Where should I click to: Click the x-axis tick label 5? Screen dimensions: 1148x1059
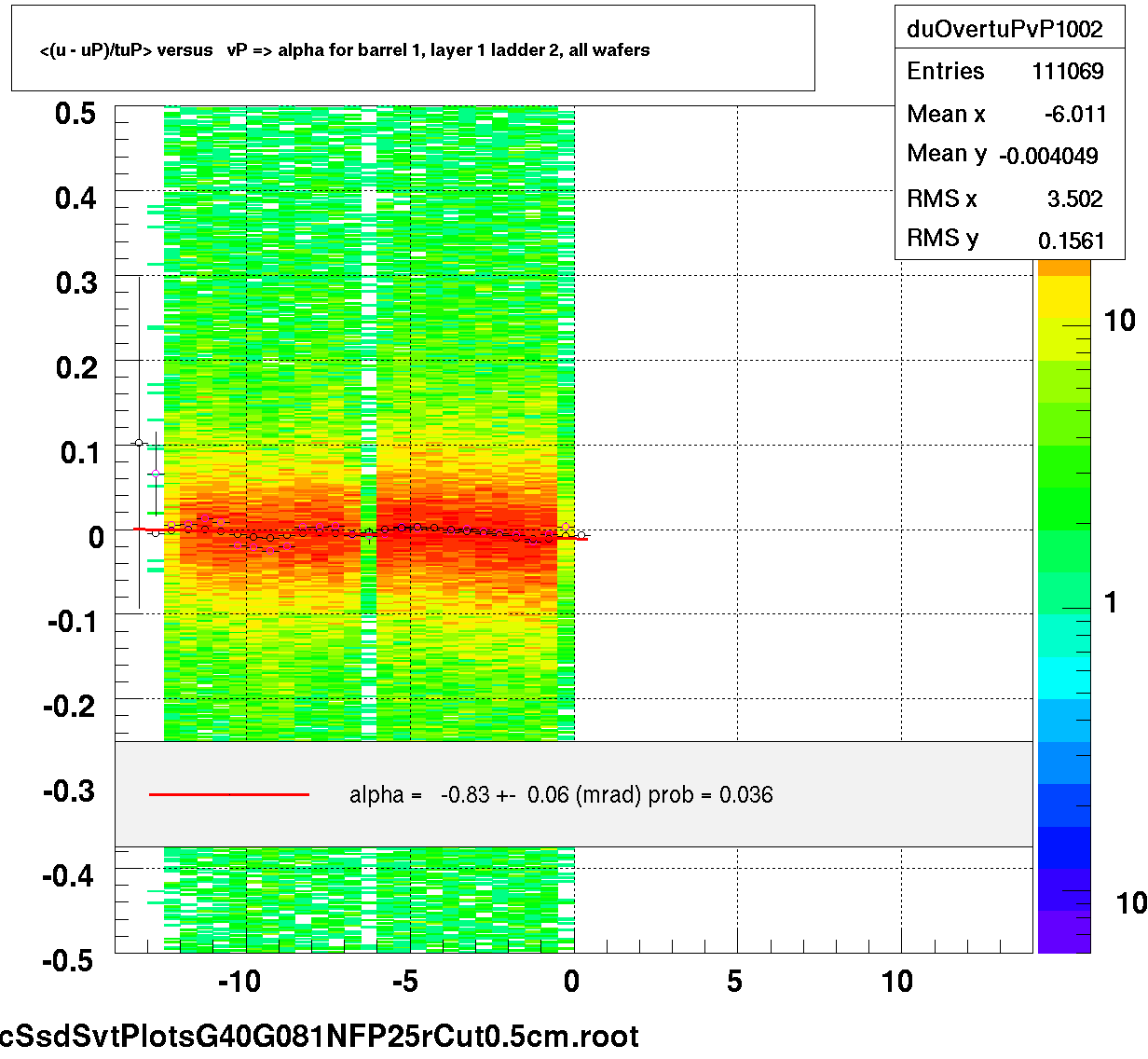735,982
